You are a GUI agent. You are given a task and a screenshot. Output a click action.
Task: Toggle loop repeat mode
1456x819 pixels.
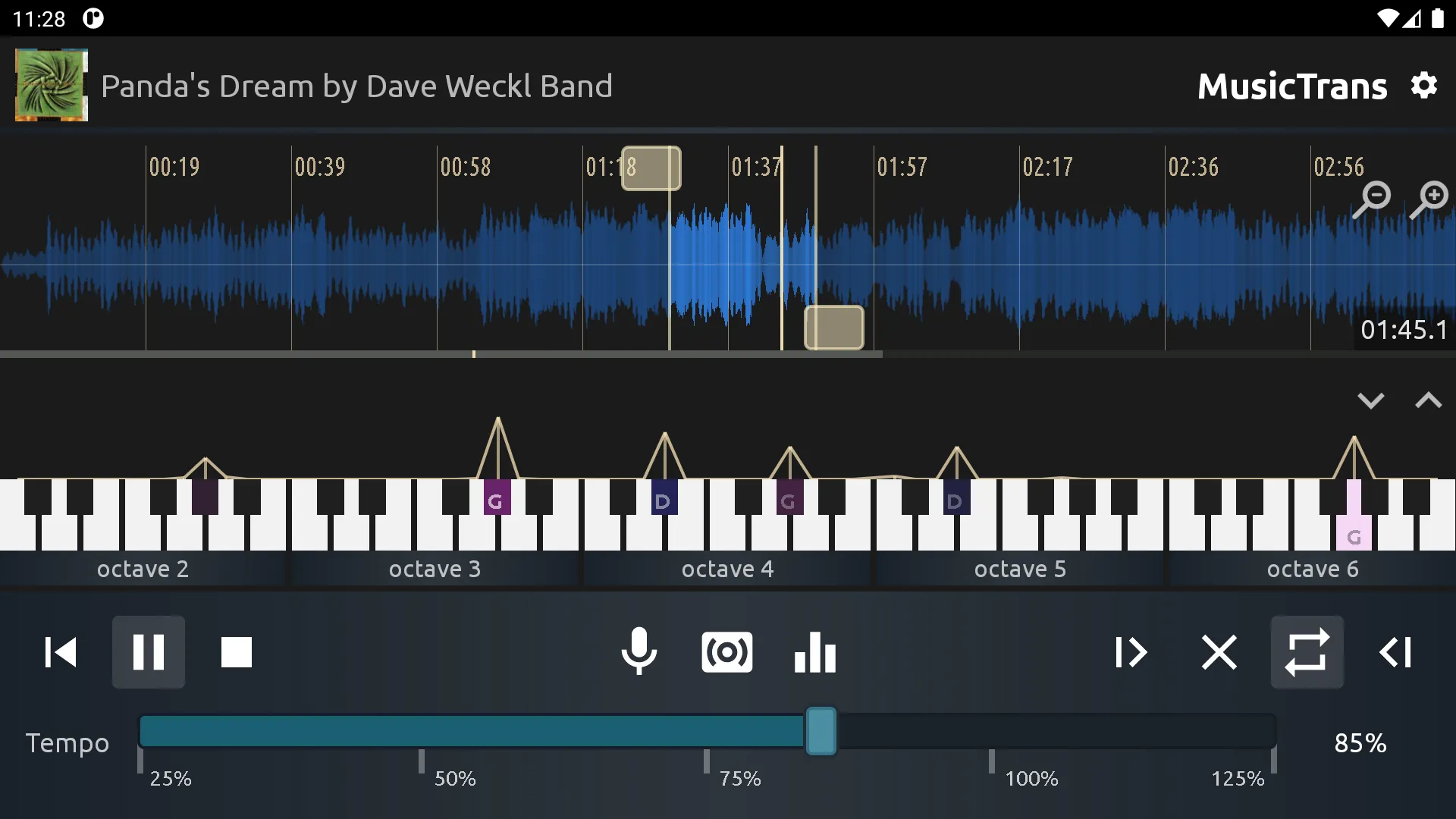coord(1307,652)
